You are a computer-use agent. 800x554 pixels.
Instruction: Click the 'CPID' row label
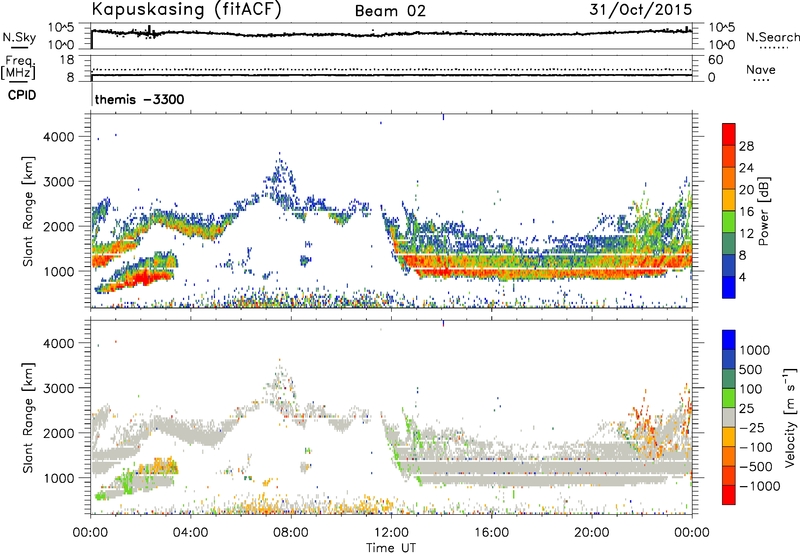coord(21,95)
